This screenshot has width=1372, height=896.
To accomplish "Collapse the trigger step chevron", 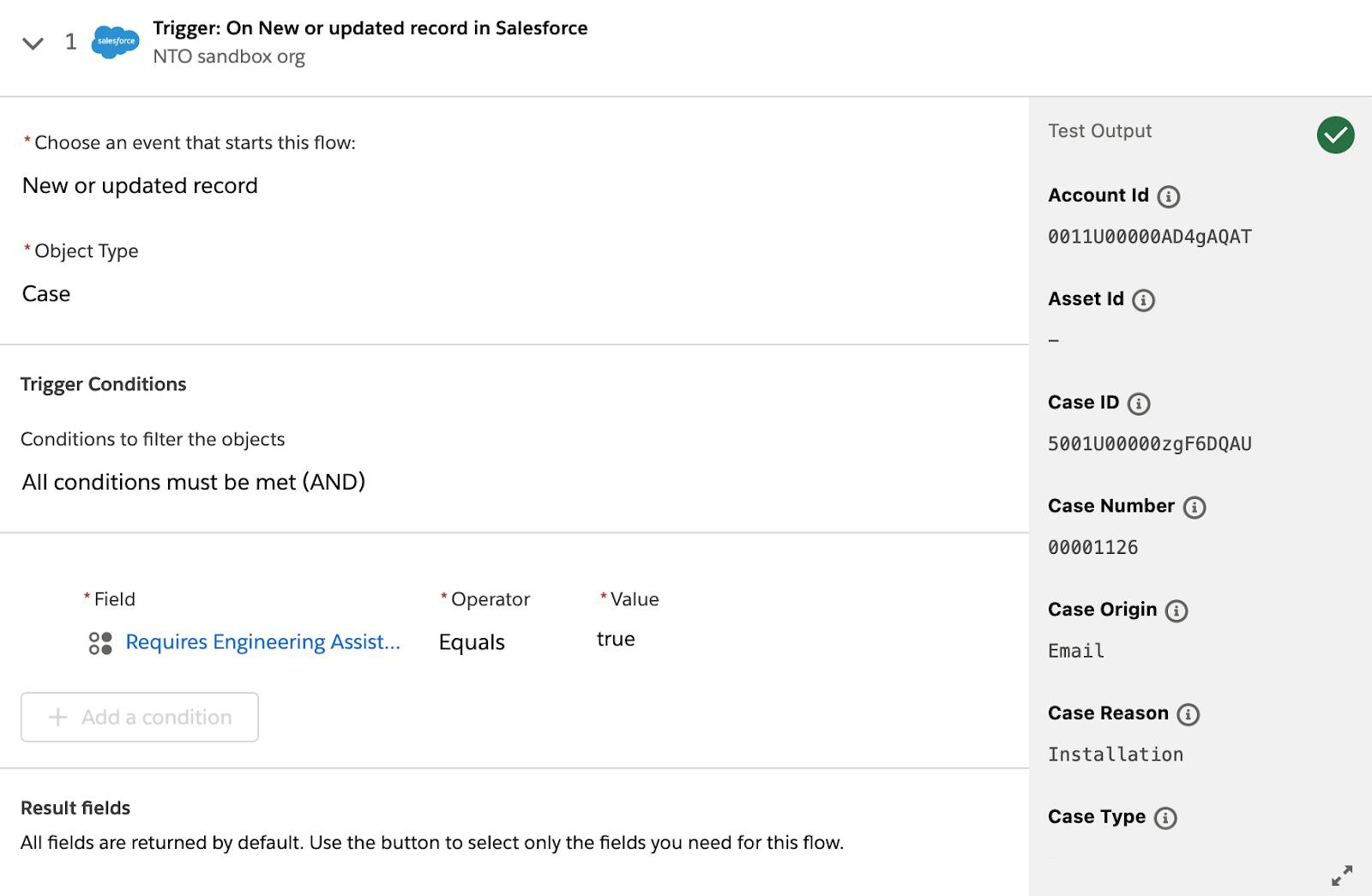I will tap(33, 43).
